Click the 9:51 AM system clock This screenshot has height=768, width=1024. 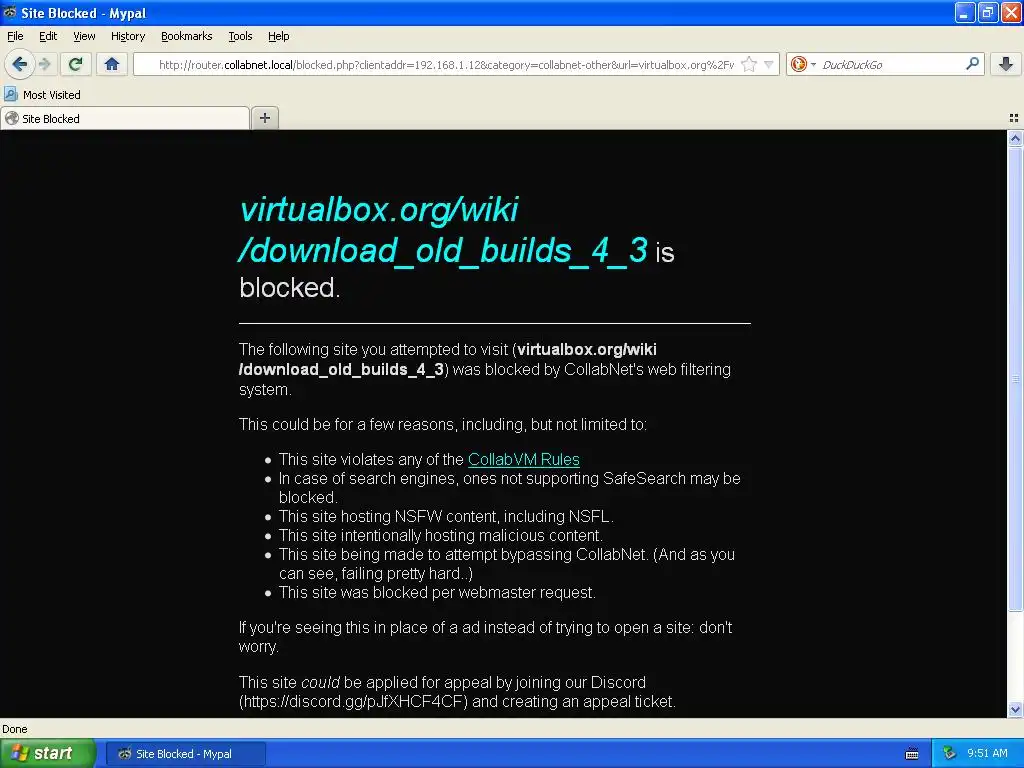[x=987, y=753]
